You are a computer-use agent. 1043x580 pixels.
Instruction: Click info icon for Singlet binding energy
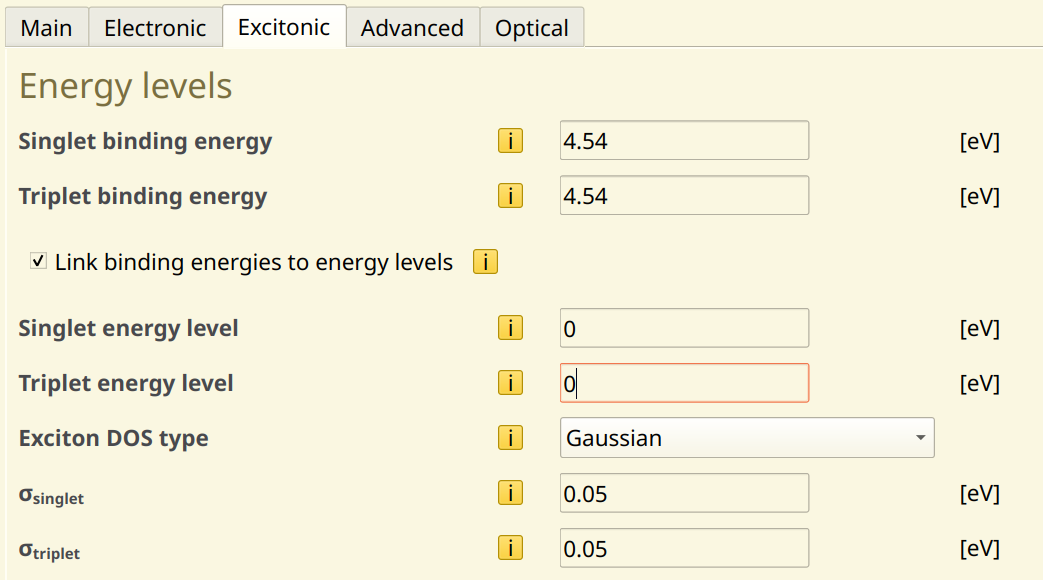click(510, 141)
